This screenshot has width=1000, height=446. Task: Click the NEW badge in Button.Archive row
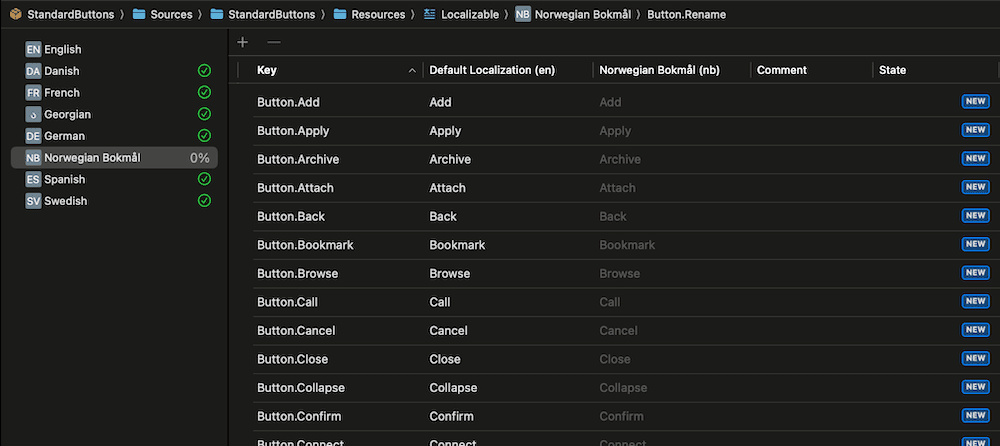click(x=976, y=158)
